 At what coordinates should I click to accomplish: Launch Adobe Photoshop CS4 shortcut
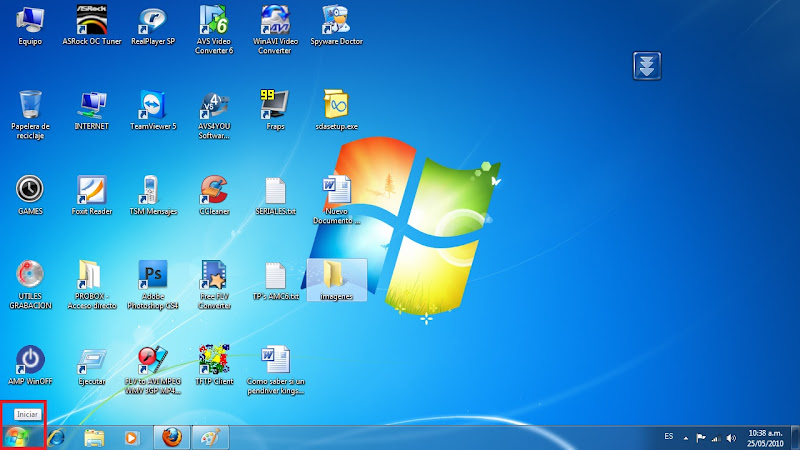(153, 285)
